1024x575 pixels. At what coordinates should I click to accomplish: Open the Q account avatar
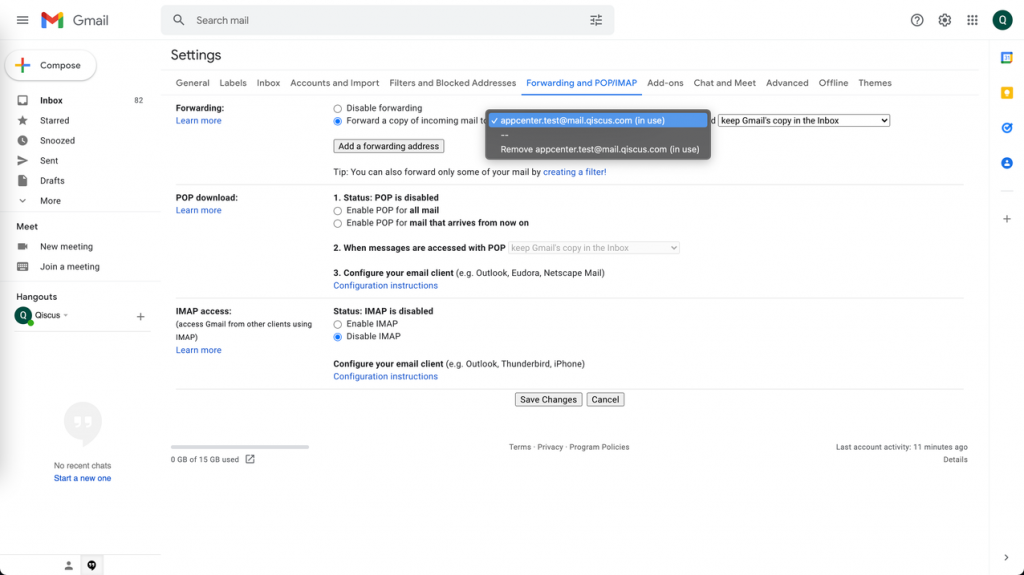[1002, 20]
